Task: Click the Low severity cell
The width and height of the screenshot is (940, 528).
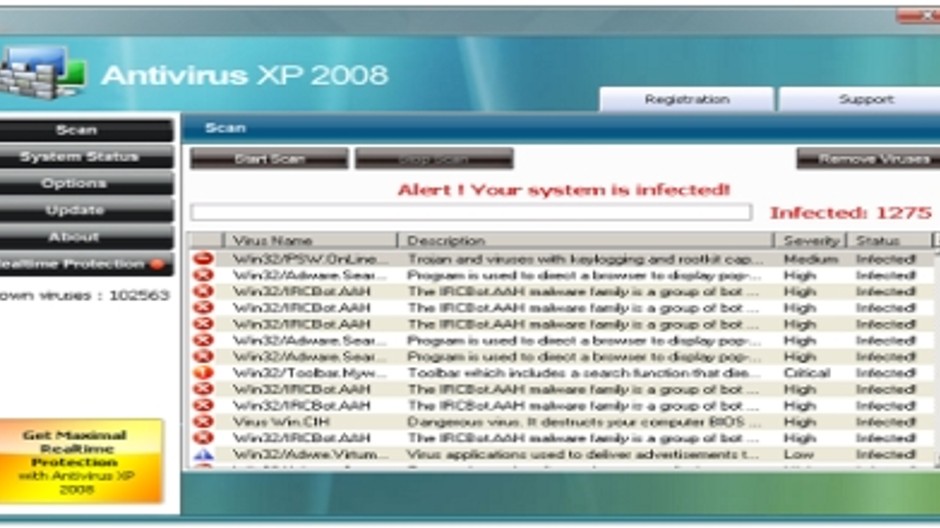Action: click(x=799, y=454)
